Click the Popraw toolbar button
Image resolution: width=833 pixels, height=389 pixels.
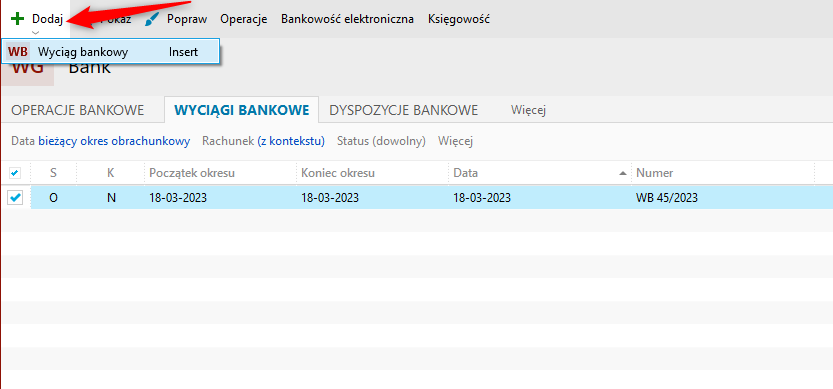176,19
